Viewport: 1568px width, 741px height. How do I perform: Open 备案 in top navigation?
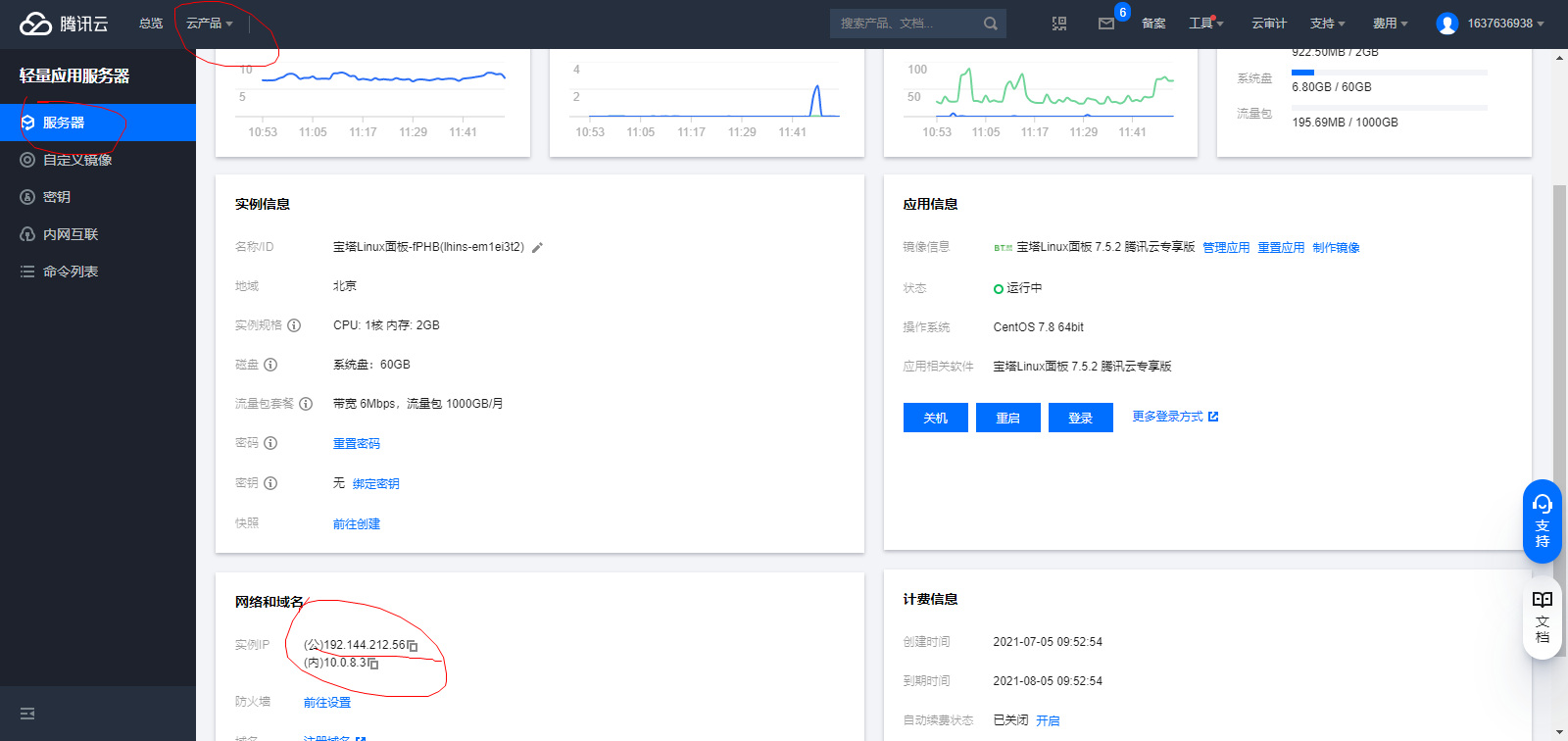point(1153,24)
